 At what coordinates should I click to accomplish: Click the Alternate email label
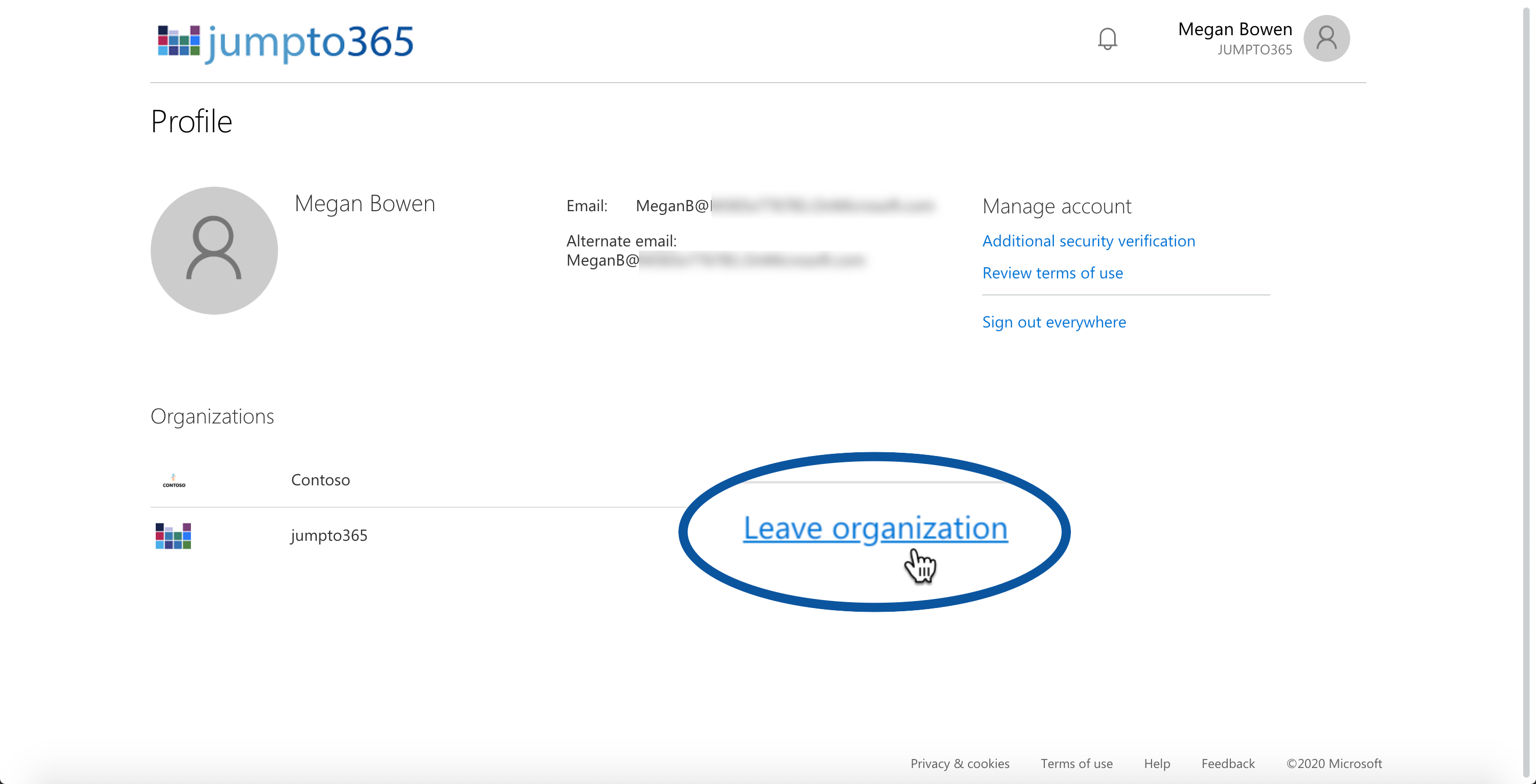[x=621, y=241]
